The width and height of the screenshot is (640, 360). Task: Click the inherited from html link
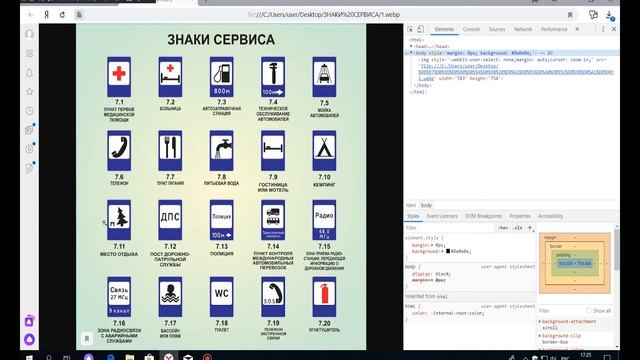coord(442,296)
